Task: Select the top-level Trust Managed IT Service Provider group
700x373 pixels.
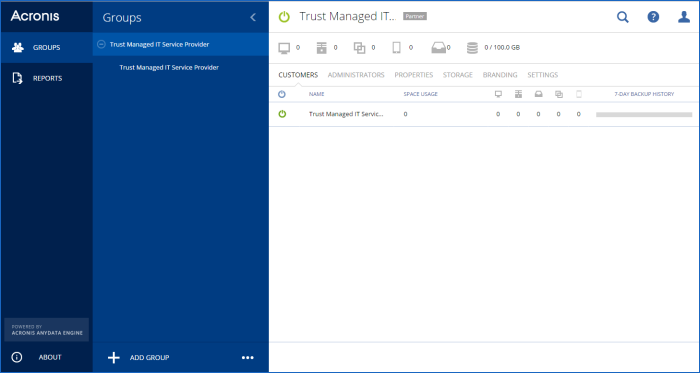Action: pos(181,45)
